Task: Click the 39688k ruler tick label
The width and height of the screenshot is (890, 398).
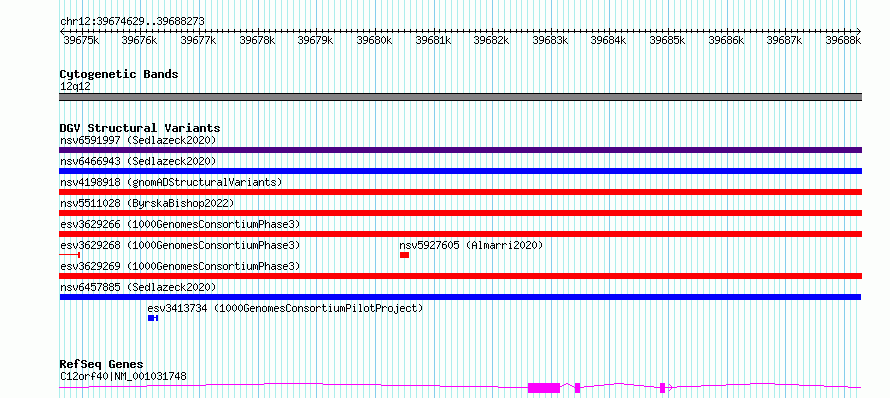Action: (x=843, y=40)
